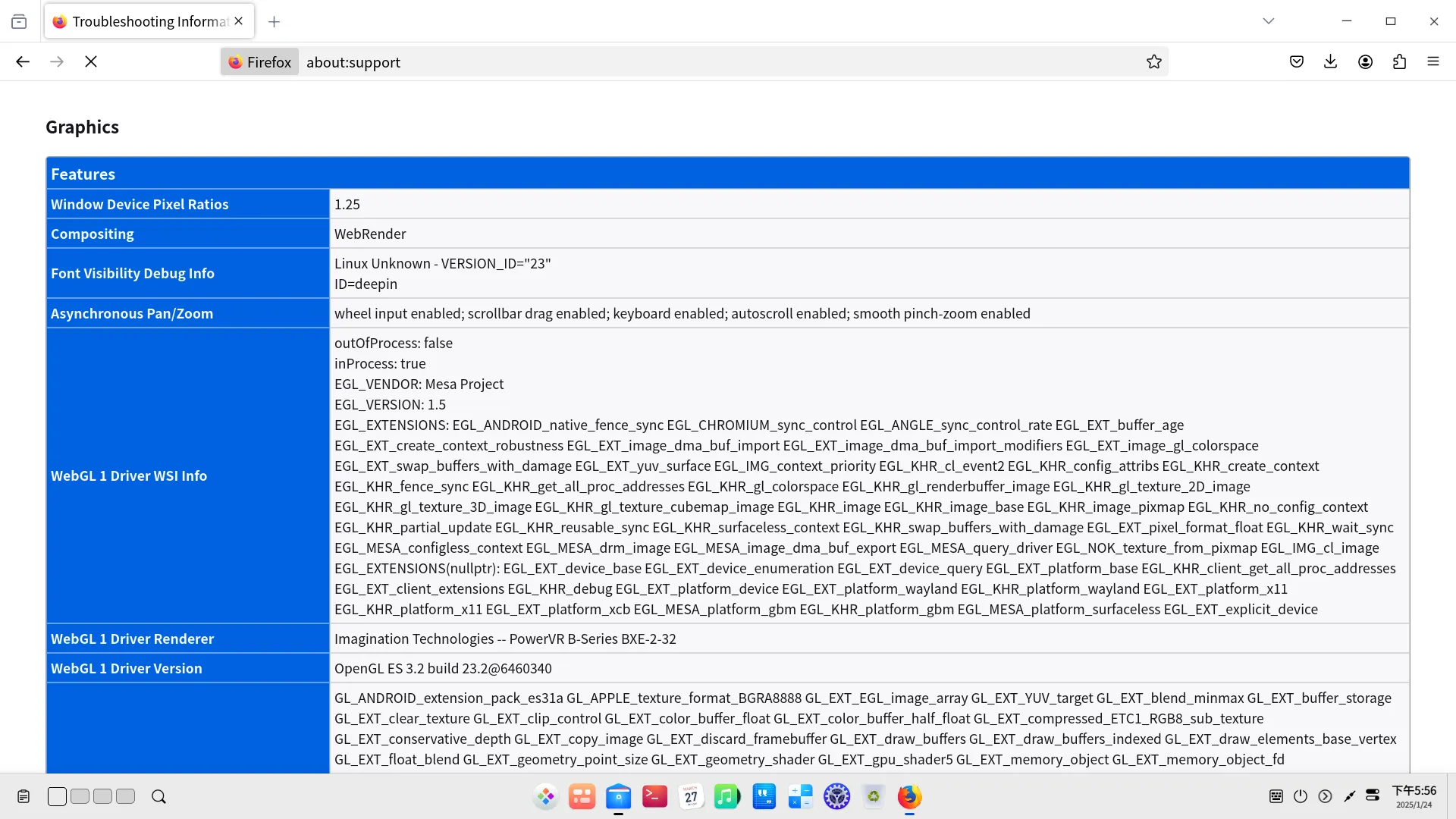Open the list all tabs dropdown
The height and width of the screenshot is (819, 1456).
(x=1268, y=21)
